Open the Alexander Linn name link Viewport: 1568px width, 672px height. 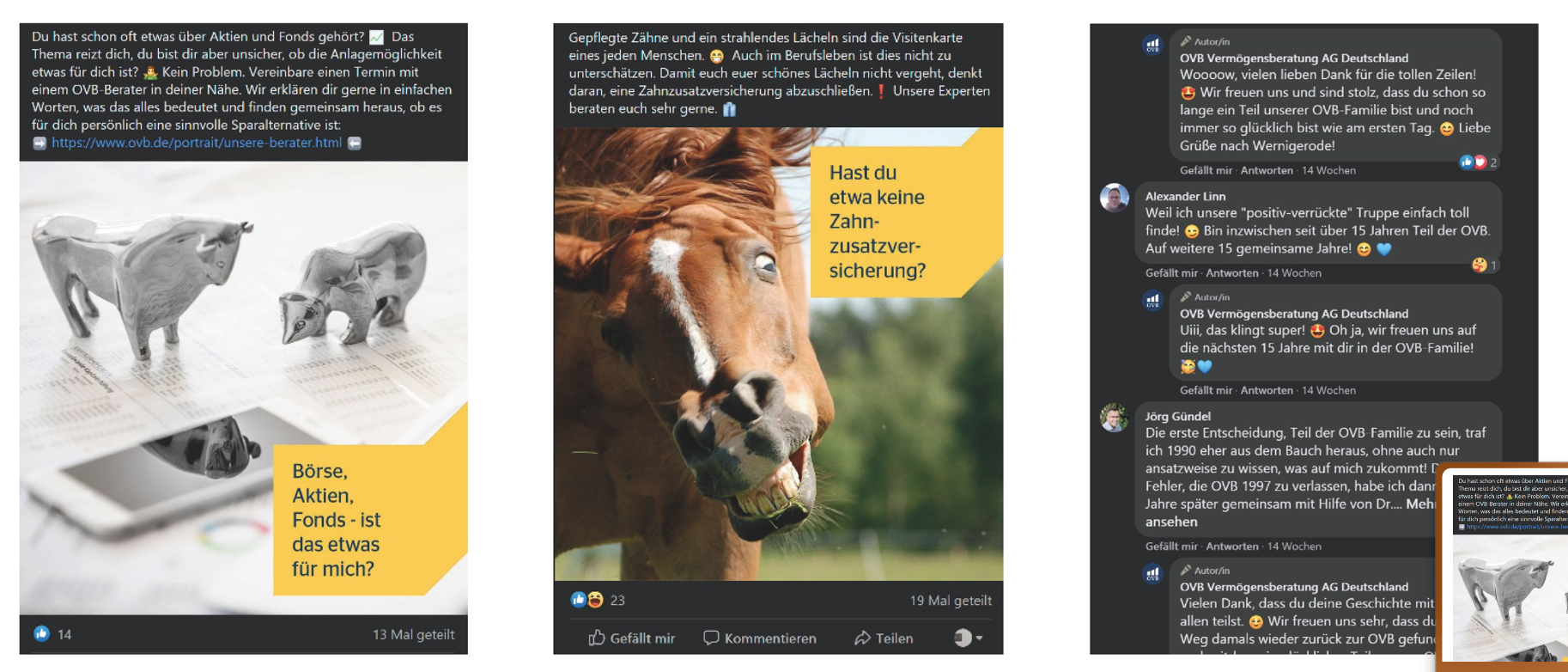(1185, 196)
